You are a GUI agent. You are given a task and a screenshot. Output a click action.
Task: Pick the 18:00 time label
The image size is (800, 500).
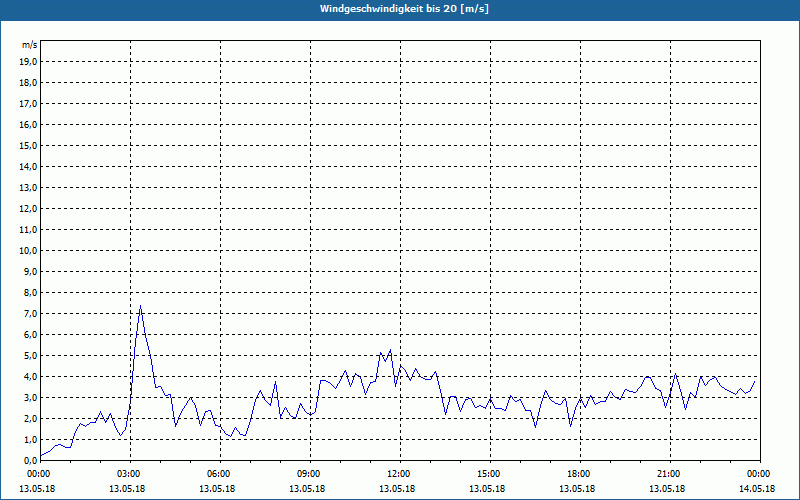(580, 474)
